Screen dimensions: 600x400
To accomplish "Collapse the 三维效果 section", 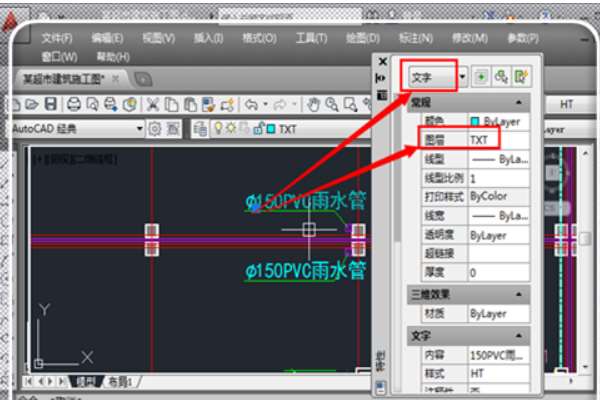I will (x=518, y=294).
